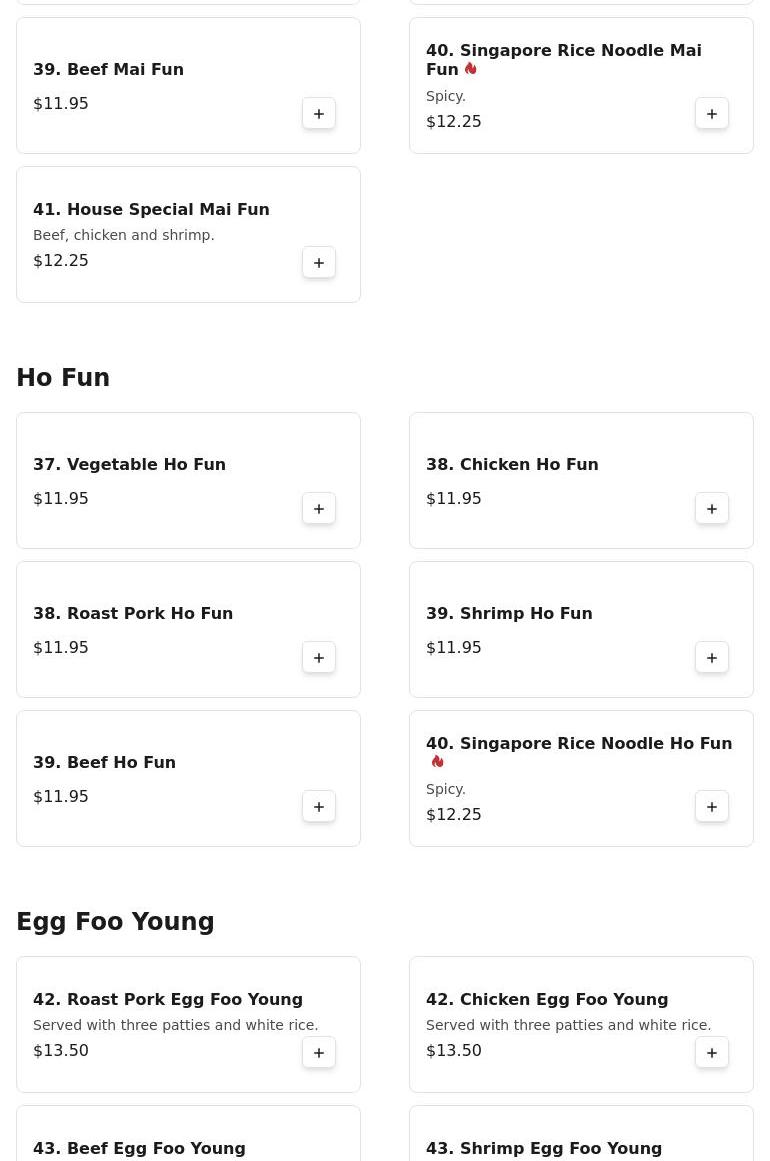This screenshot has width=770, height=1161.
Task: Add 40. Singapore Rice Noodle Mai Fun
Action: pyautogui.click(x=712, y=113)
